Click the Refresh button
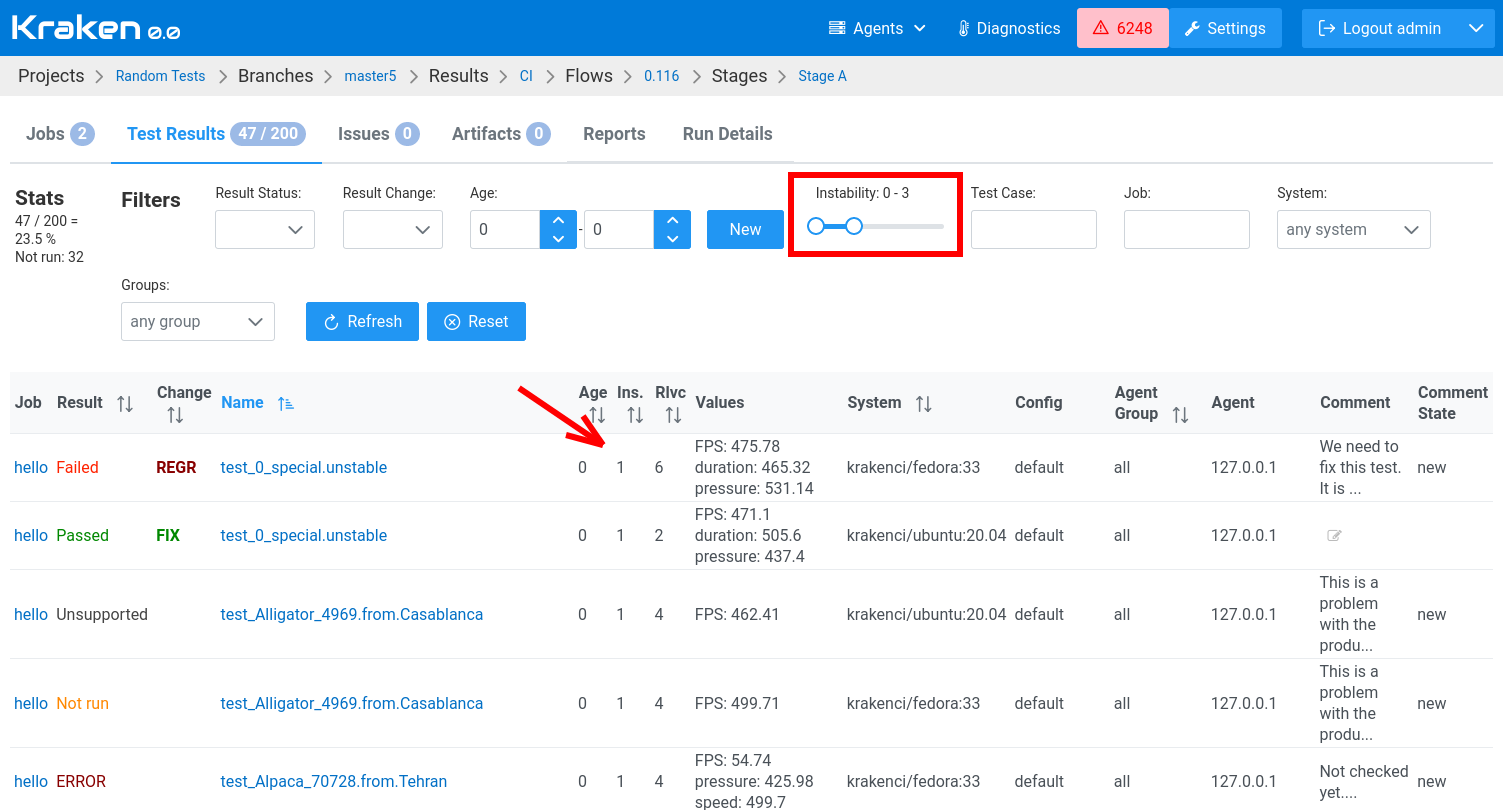This screenshot has height=810, width=1503. [362, 321]
